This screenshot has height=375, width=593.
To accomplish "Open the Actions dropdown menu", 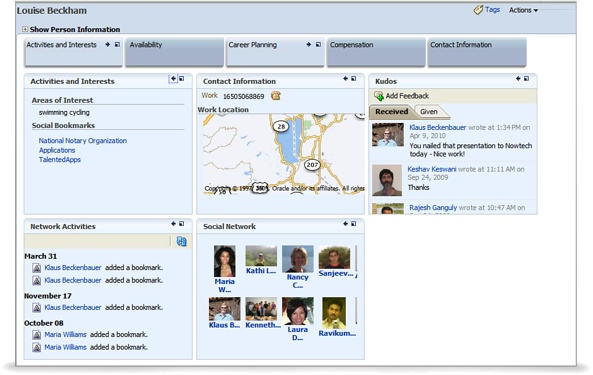I will tap(523, 10).
